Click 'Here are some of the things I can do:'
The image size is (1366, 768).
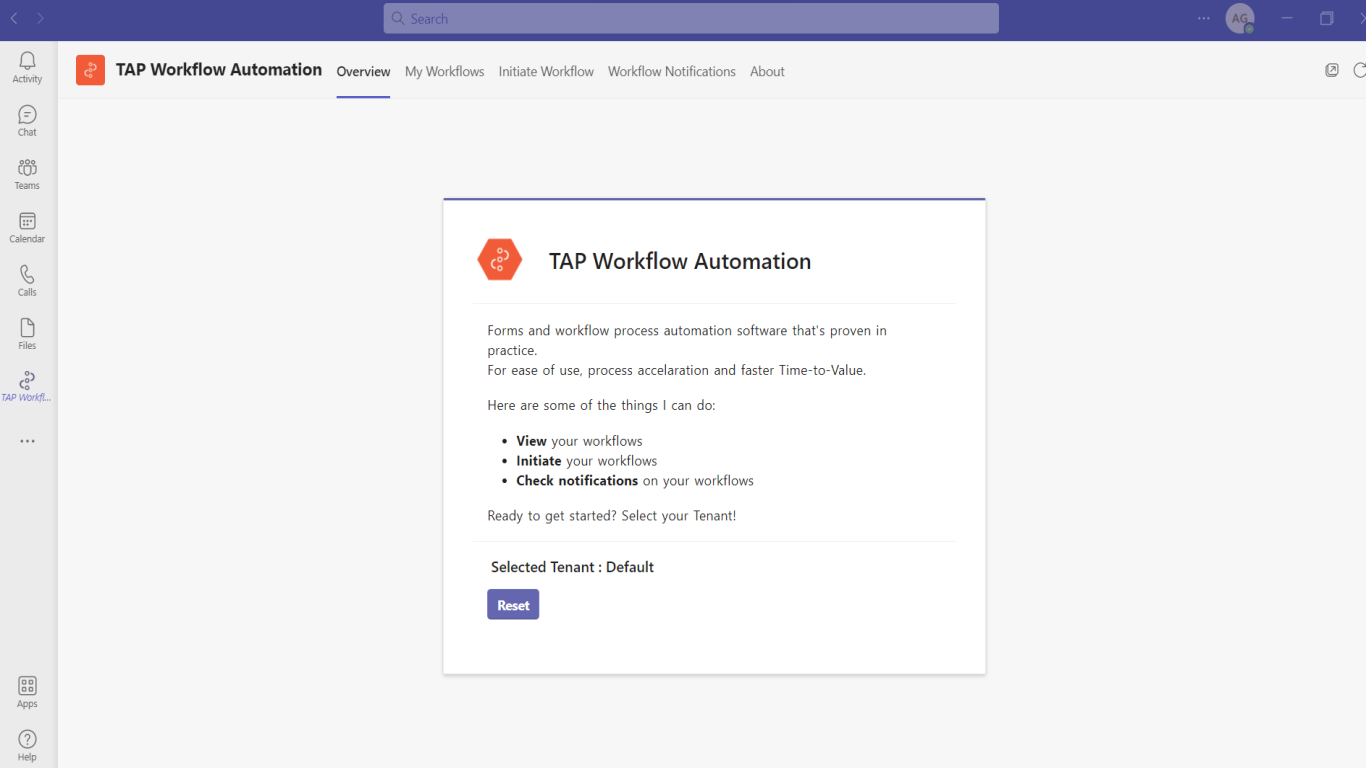tap(602, 405)
